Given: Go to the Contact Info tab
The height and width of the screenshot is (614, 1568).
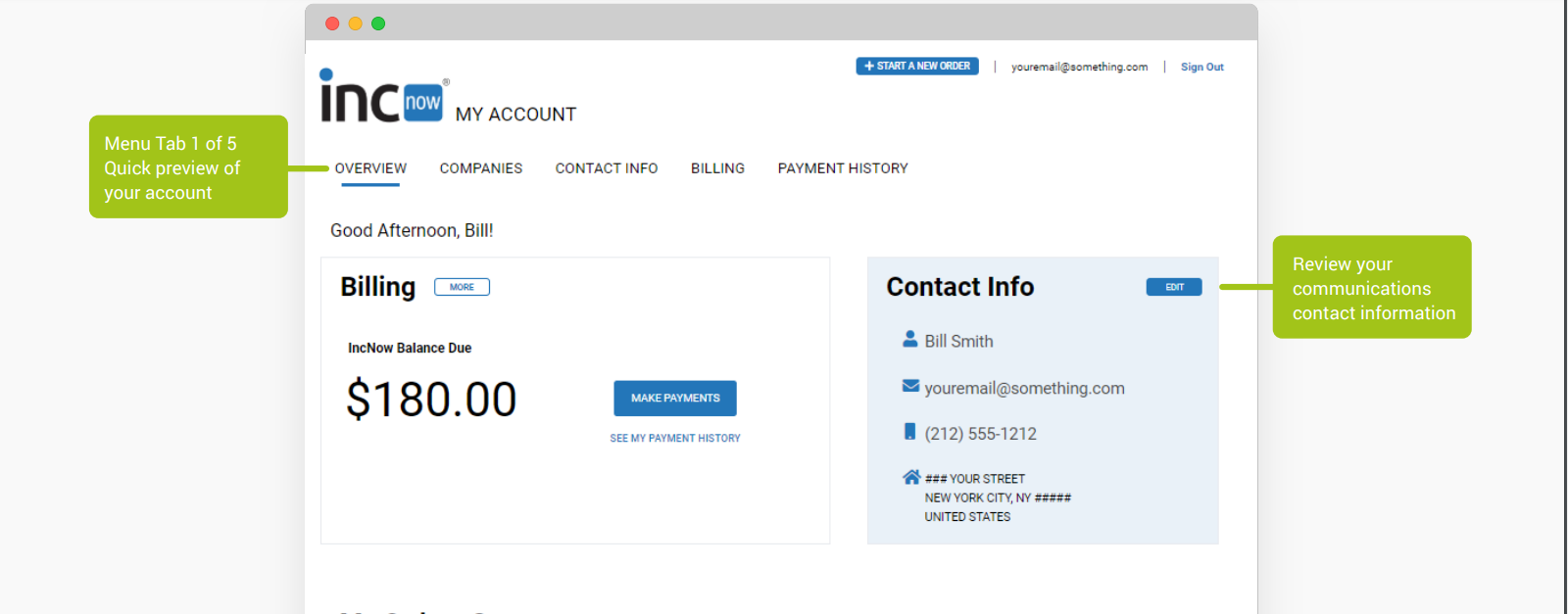Looking at the screenshot, I should [x=606, y=168].
